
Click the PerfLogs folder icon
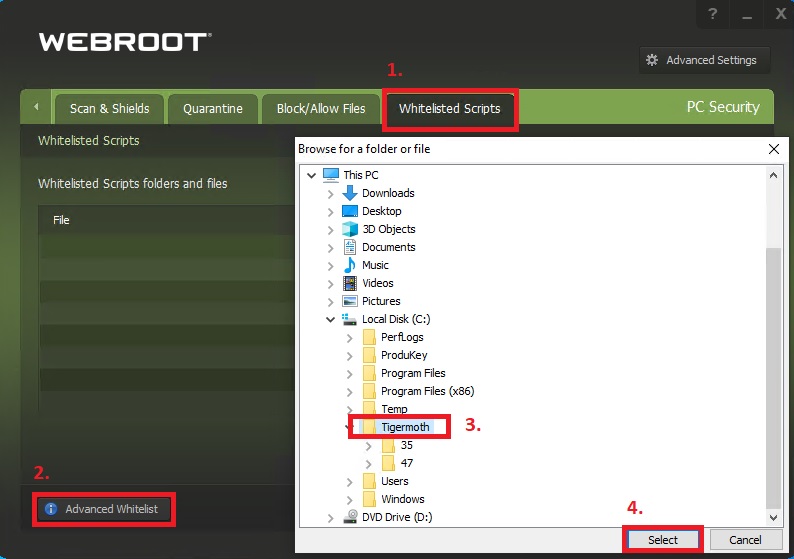(x=369, y=337)
